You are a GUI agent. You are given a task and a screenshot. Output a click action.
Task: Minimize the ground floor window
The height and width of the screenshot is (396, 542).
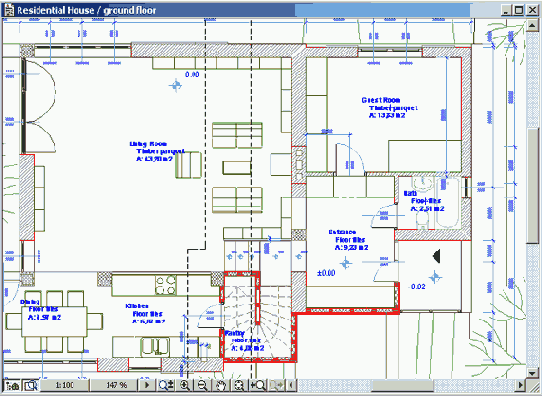click(x=506, y=10)
